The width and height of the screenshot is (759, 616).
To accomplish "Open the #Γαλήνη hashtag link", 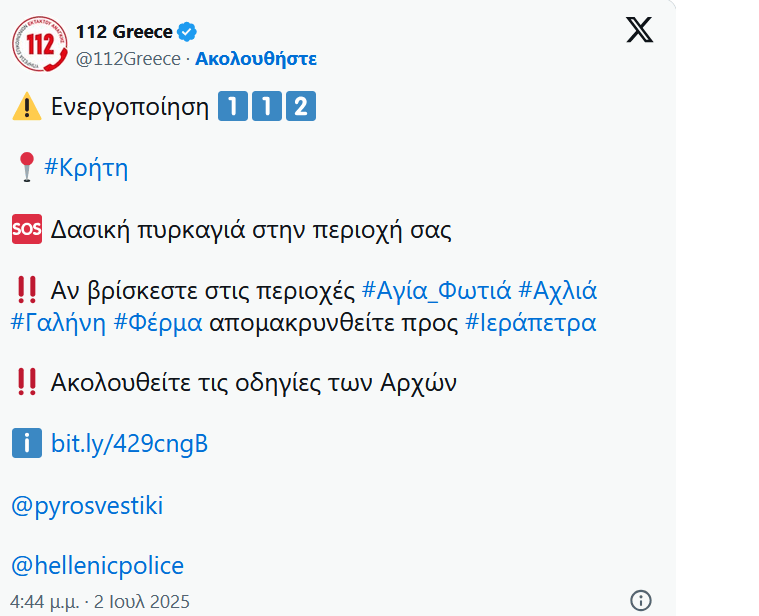I will pos(58,322).
